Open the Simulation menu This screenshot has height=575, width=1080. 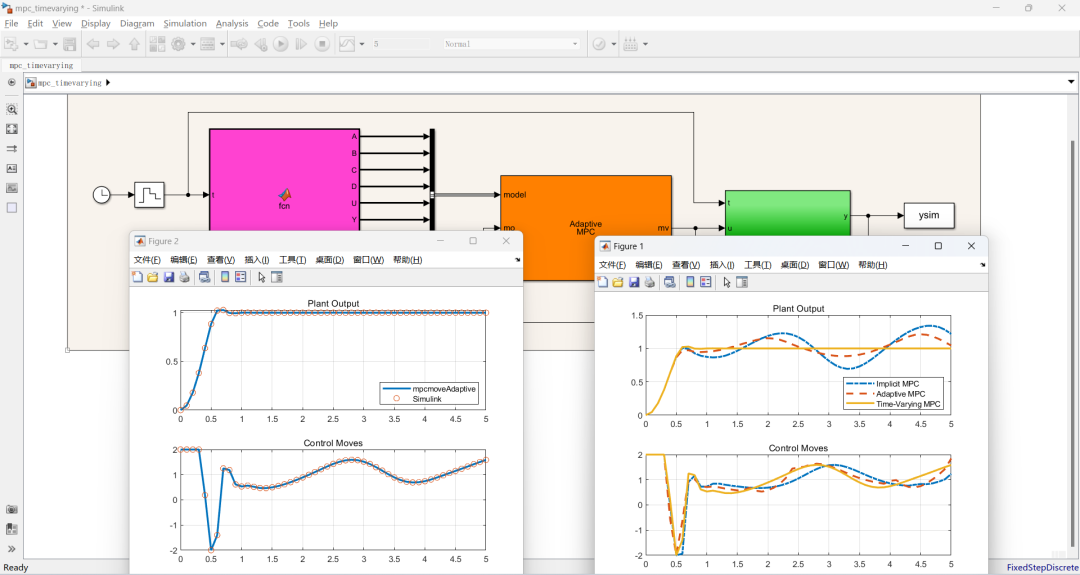click(x=185, y=23)
